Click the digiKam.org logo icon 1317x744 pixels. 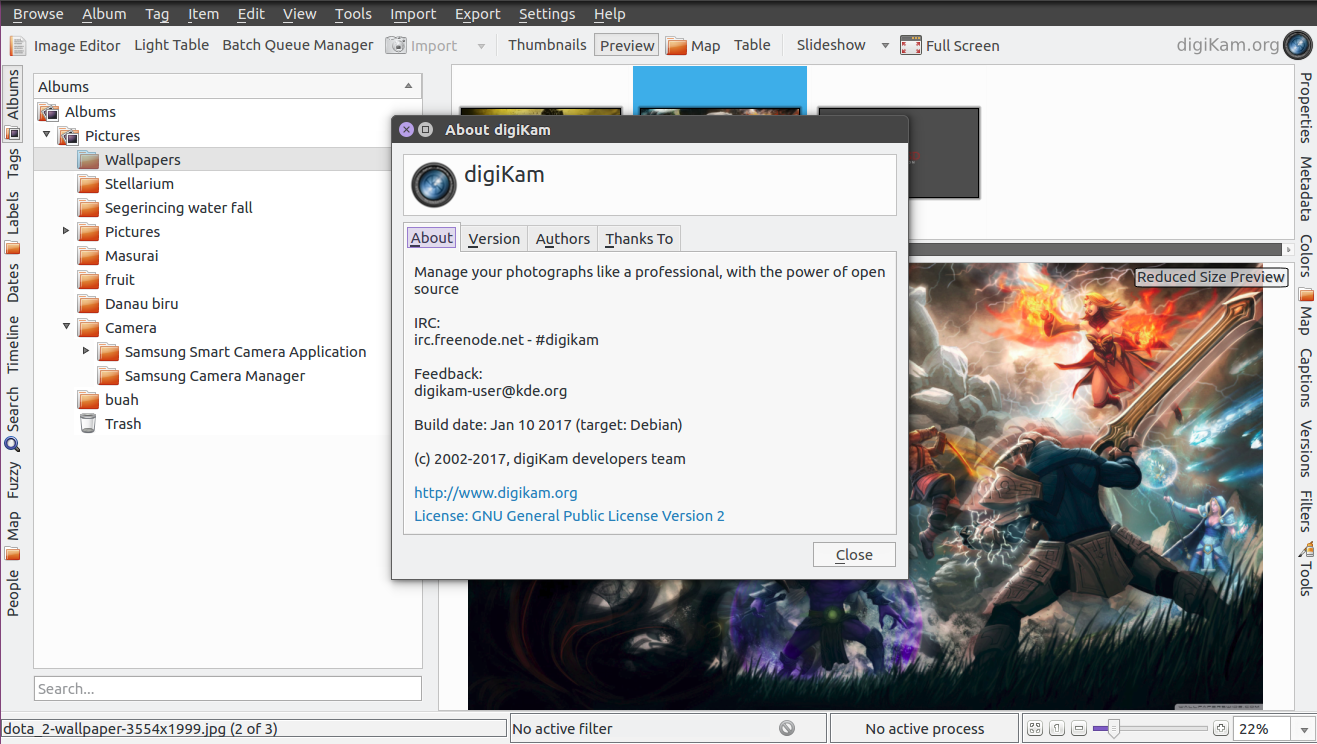[x=1298, y=45]
